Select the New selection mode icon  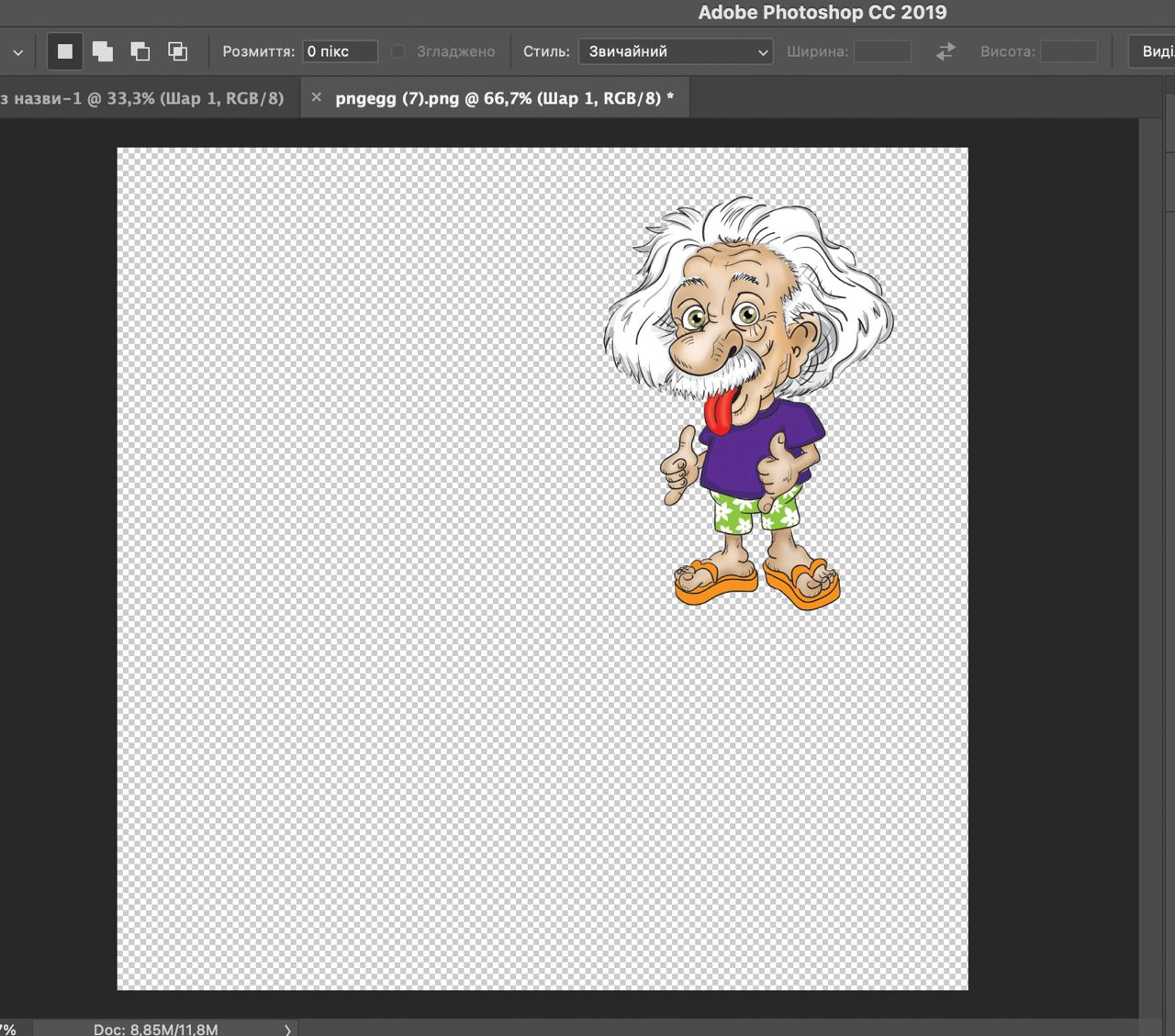coord(65,51)
